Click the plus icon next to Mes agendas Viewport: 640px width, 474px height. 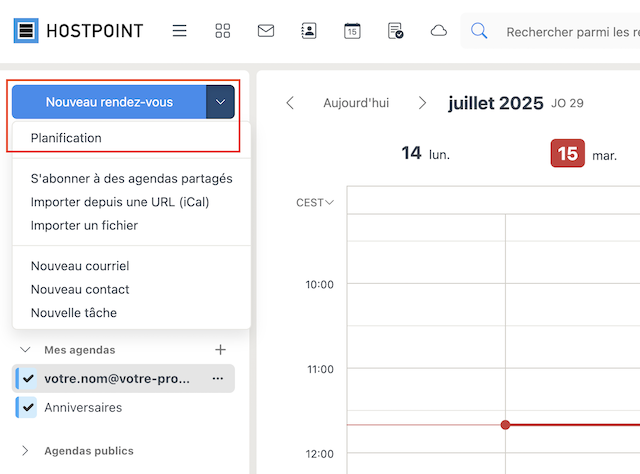coord(220,349)
